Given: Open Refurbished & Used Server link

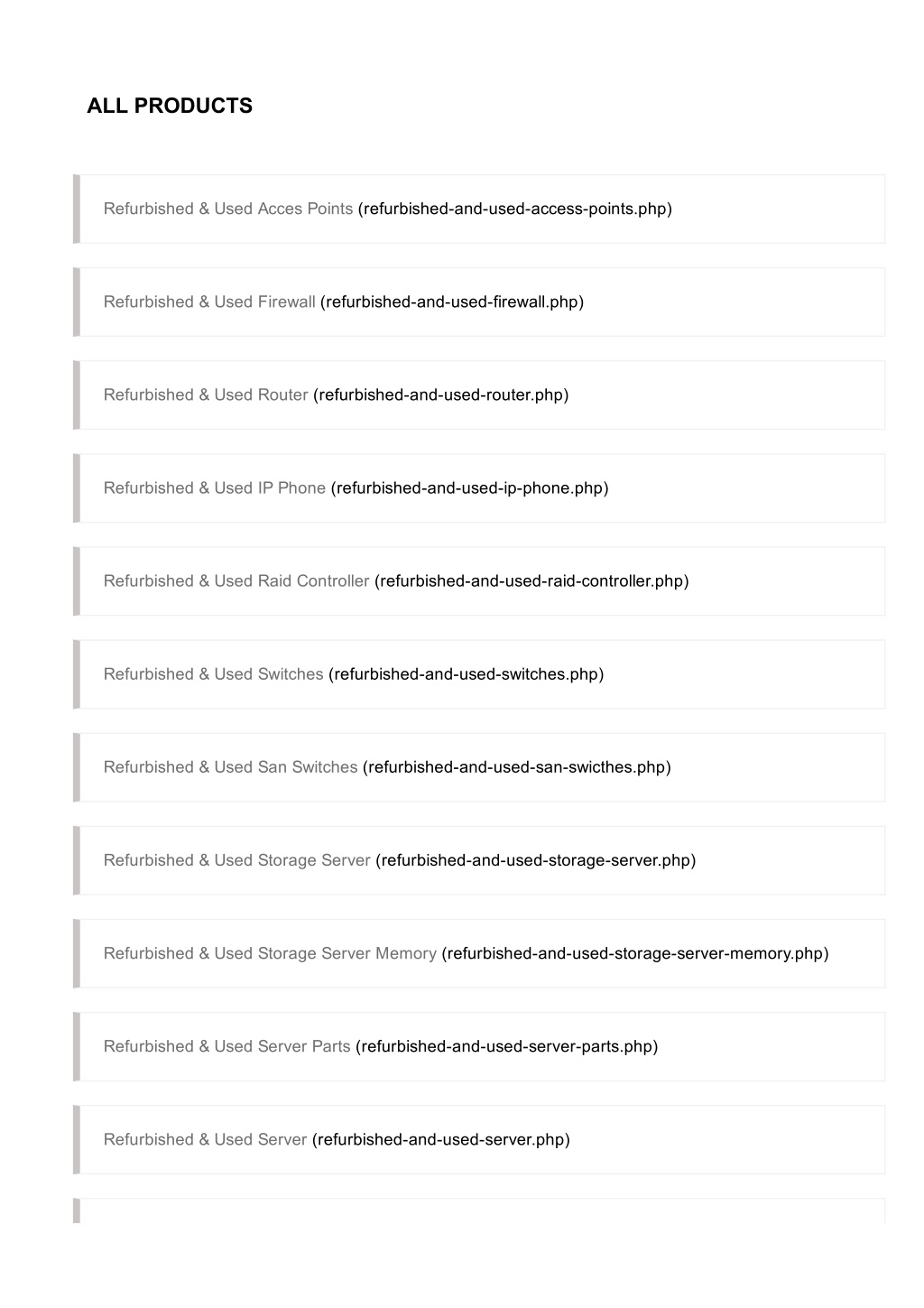Looking at the screenshot, I should [x=206, y=1138].
